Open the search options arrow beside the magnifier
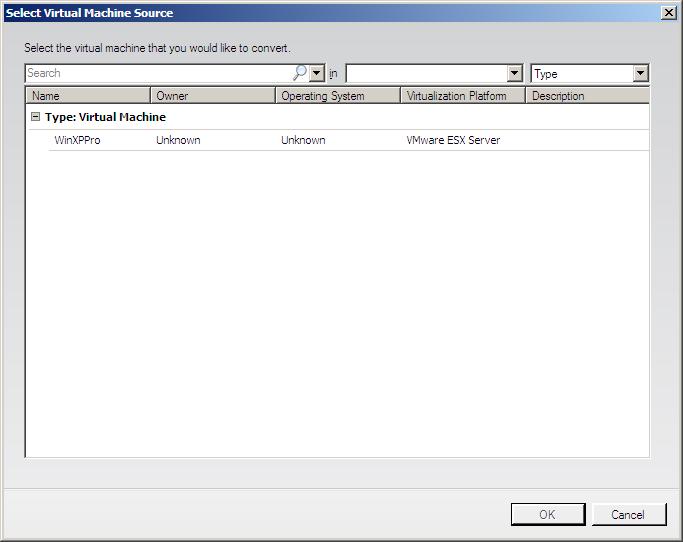 coord(317,73)
